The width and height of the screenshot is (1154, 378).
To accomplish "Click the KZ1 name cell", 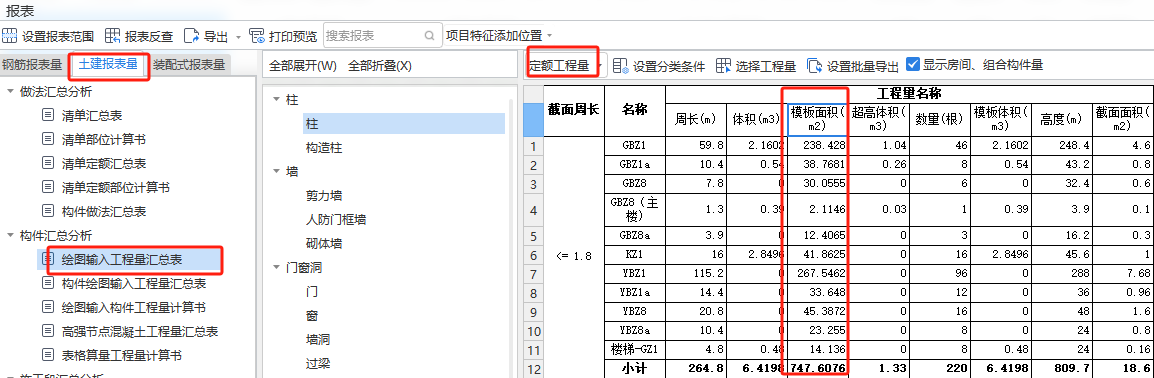I will click(634, 254).
